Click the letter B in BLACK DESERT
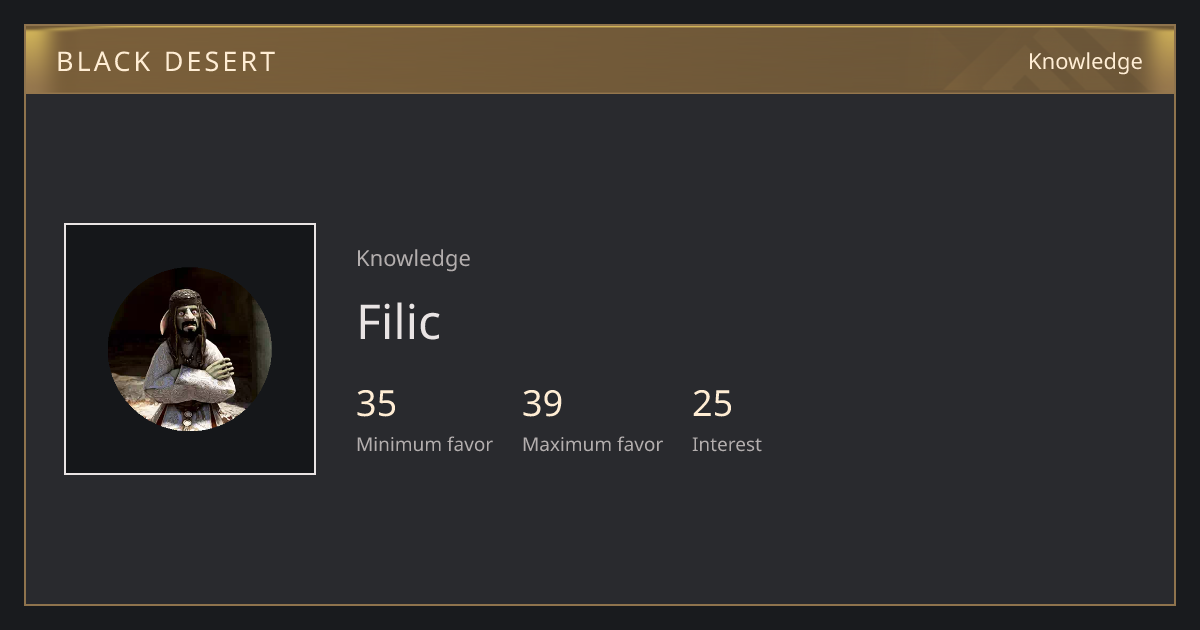The height and width of the screenshot is (630, 1200). point(65,62)
